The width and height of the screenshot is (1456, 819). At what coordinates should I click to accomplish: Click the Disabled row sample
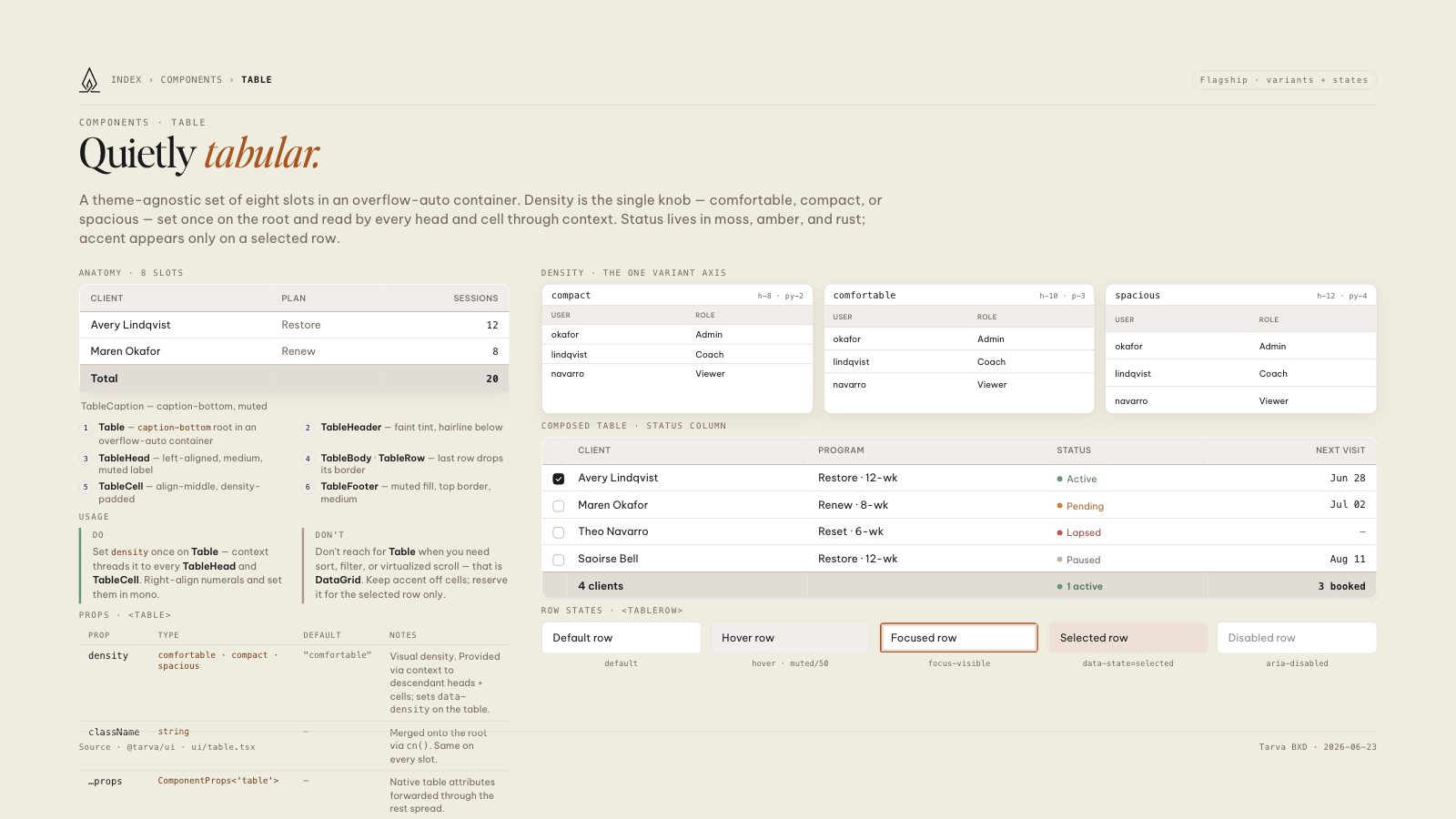[x=1297, y=638]
